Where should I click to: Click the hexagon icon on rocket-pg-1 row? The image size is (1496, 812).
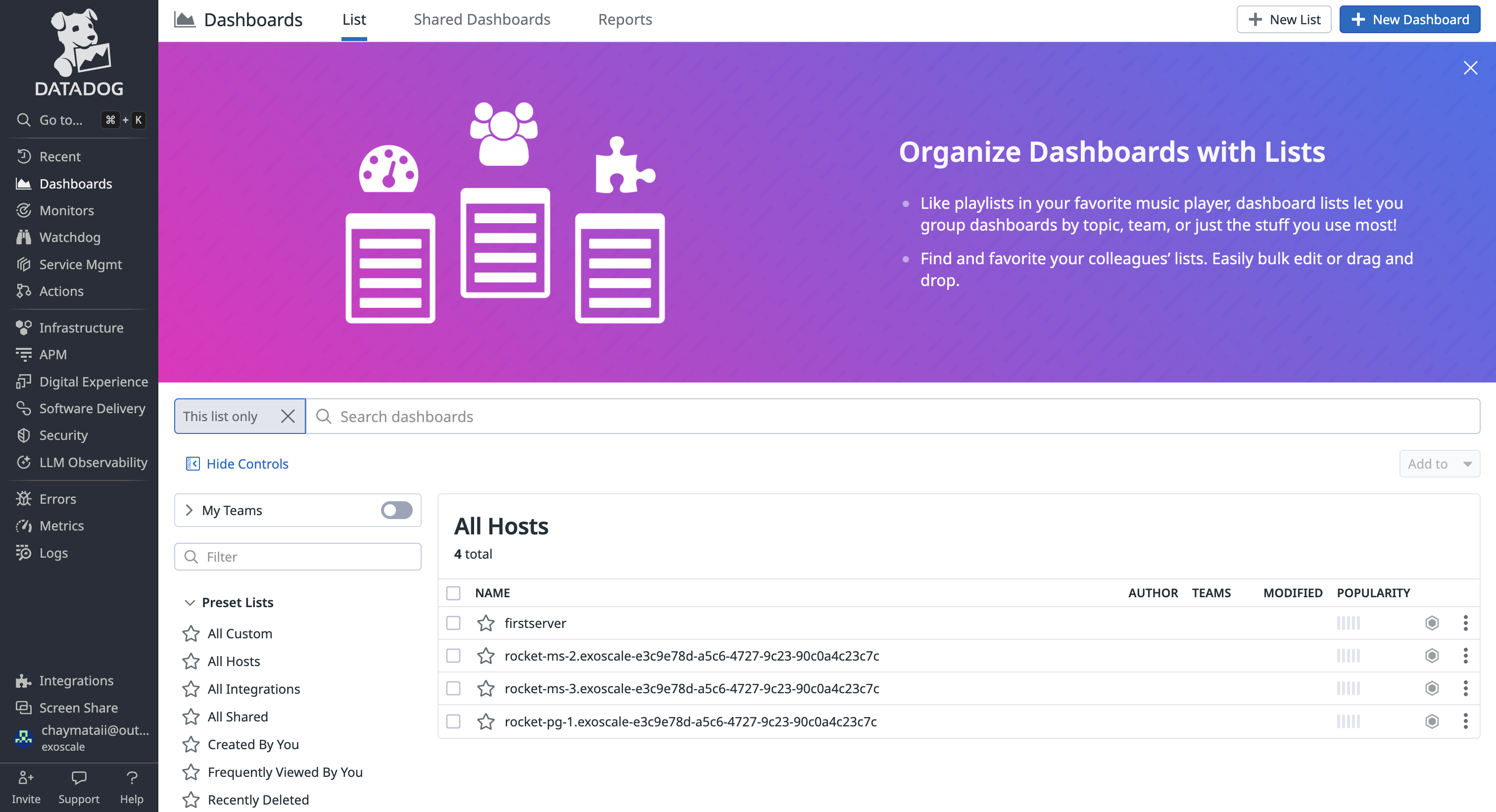click(1432, 721)
